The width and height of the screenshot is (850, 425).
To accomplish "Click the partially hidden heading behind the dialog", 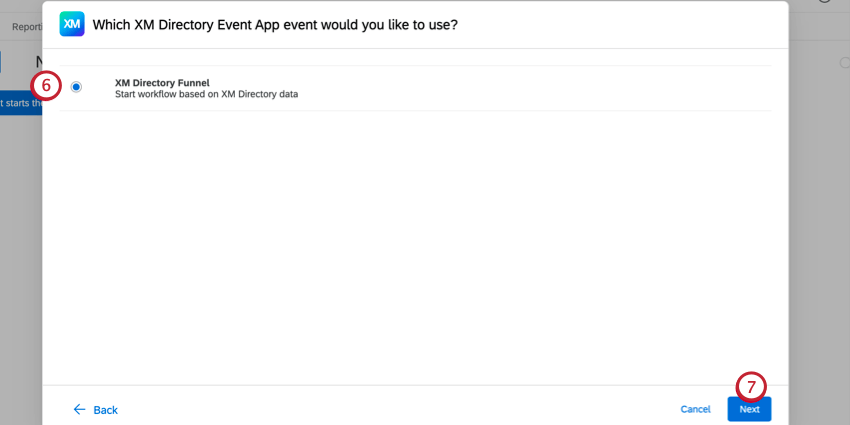I will click(39, 62).
